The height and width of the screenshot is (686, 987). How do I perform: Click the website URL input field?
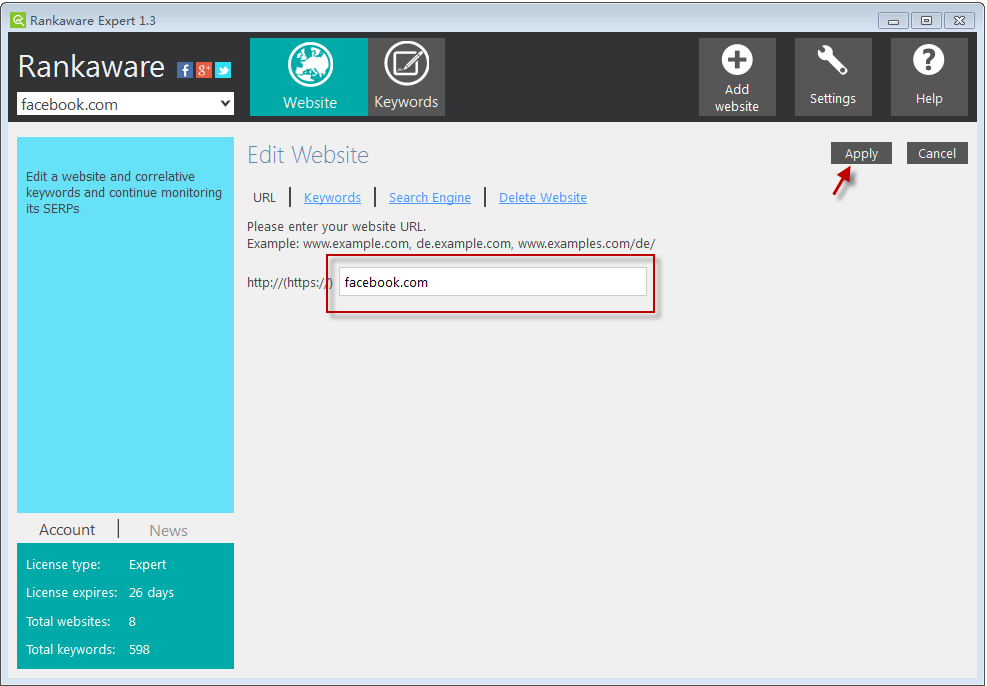click(493, 281)
